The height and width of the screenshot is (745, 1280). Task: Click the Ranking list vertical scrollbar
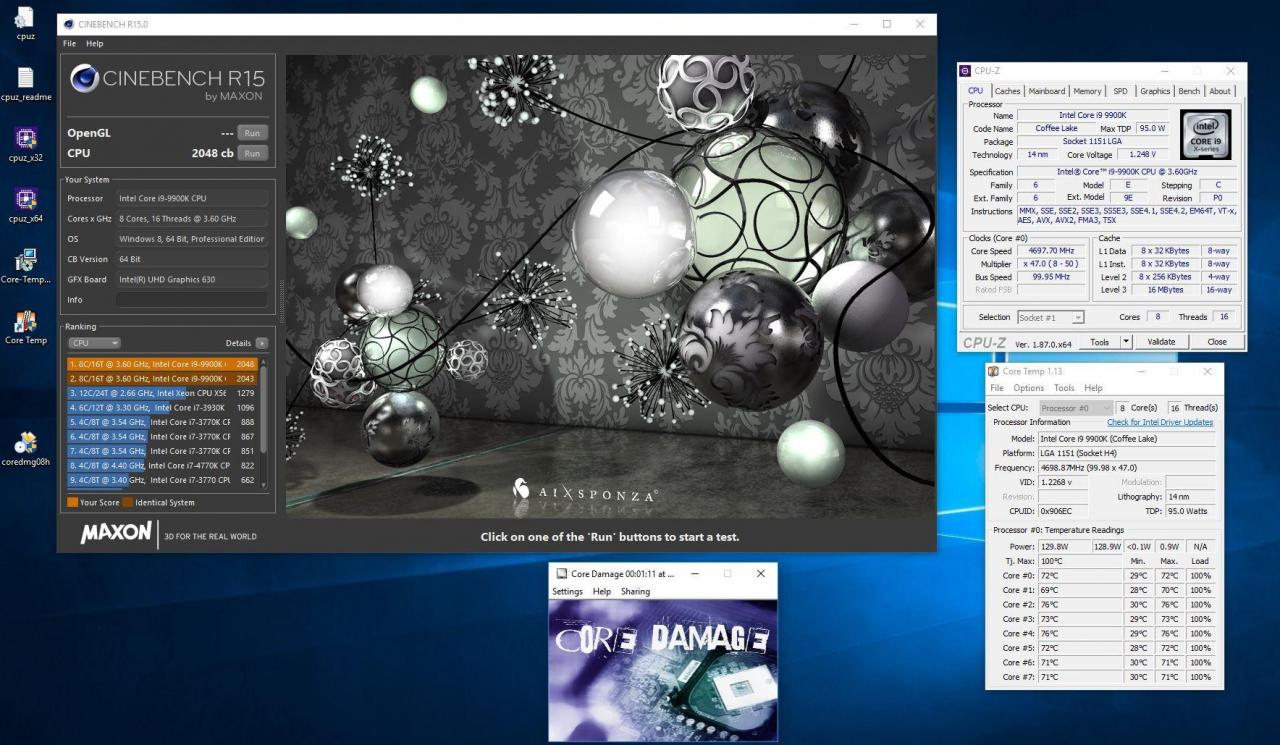click(267, 420)
